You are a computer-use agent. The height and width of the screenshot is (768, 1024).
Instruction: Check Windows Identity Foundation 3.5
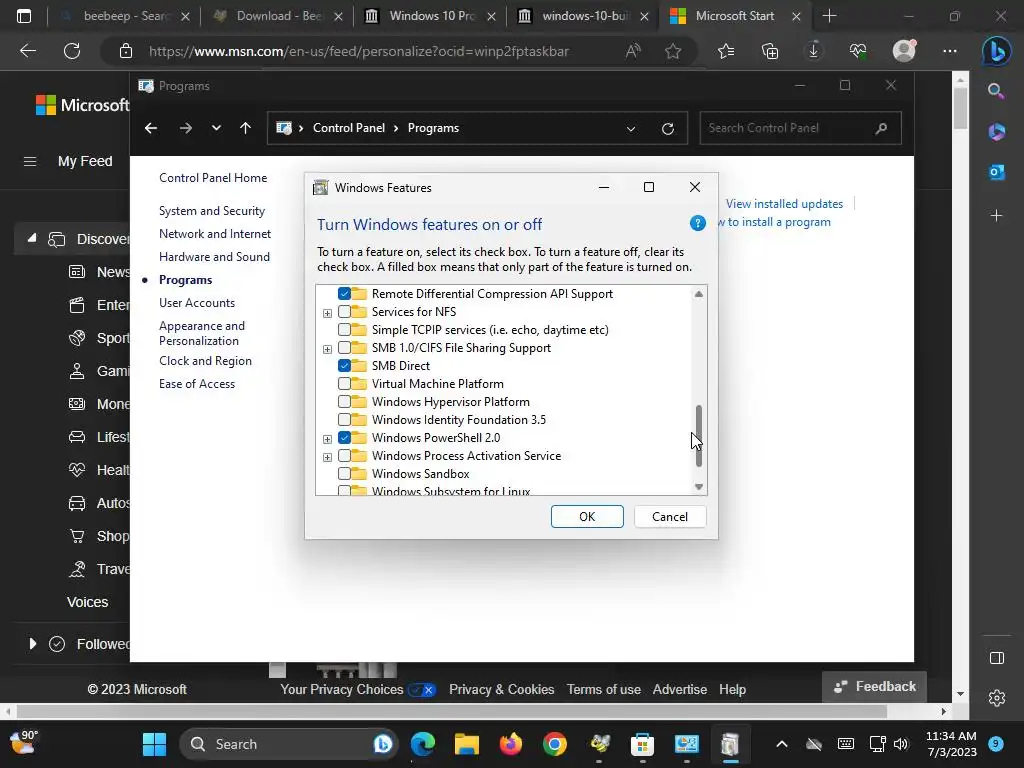[344, 419]
